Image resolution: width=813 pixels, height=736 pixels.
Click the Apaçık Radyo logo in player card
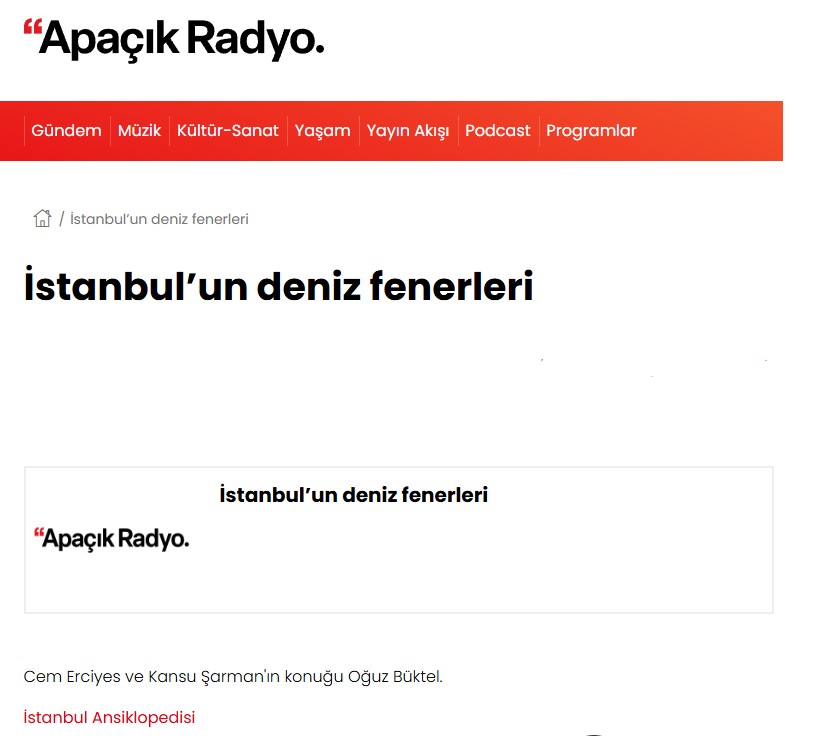pyautogui.click(x=111, y=539)
